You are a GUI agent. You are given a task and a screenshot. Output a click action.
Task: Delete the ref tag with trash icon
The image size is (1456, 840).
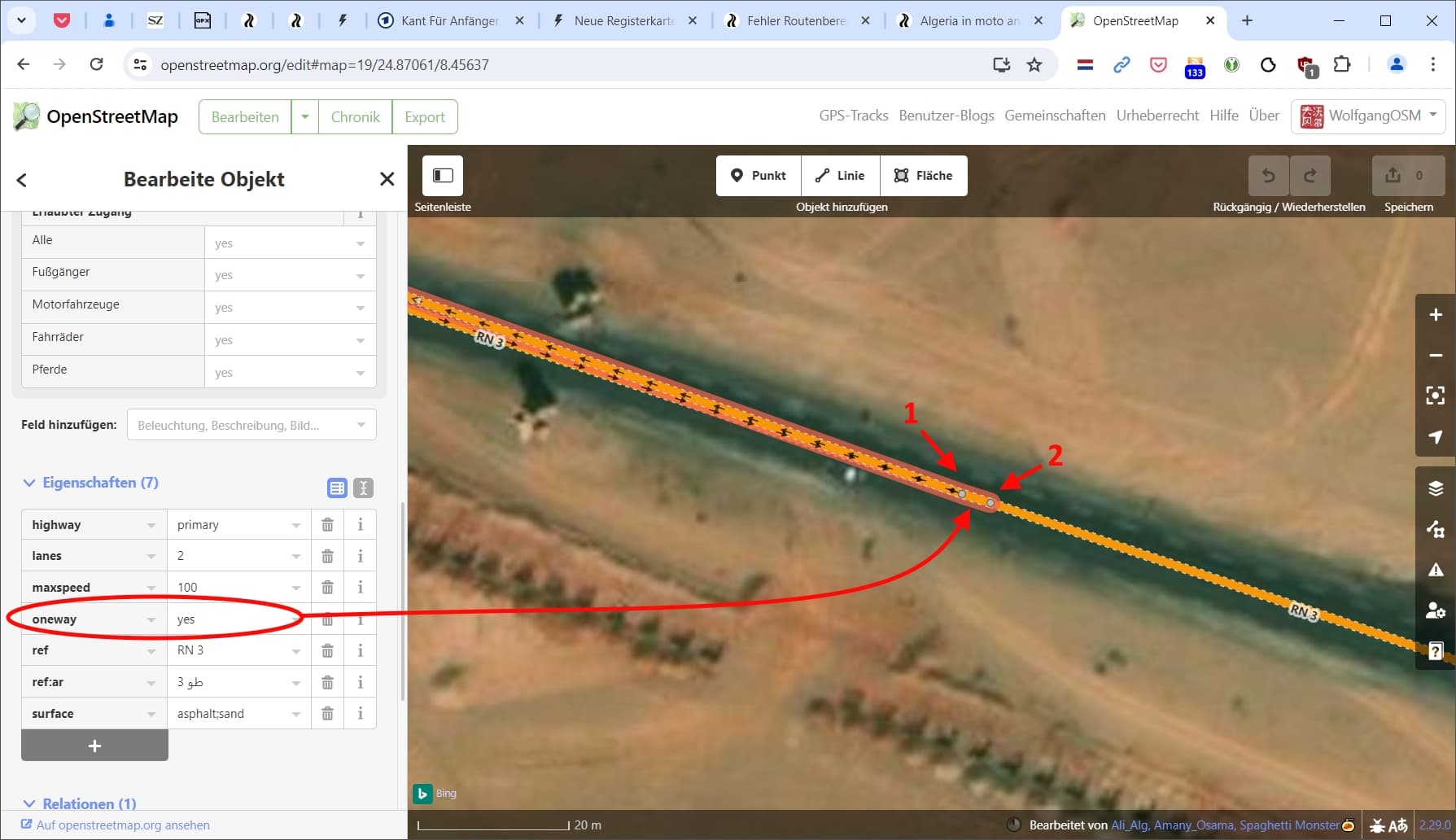pos(327,650)
